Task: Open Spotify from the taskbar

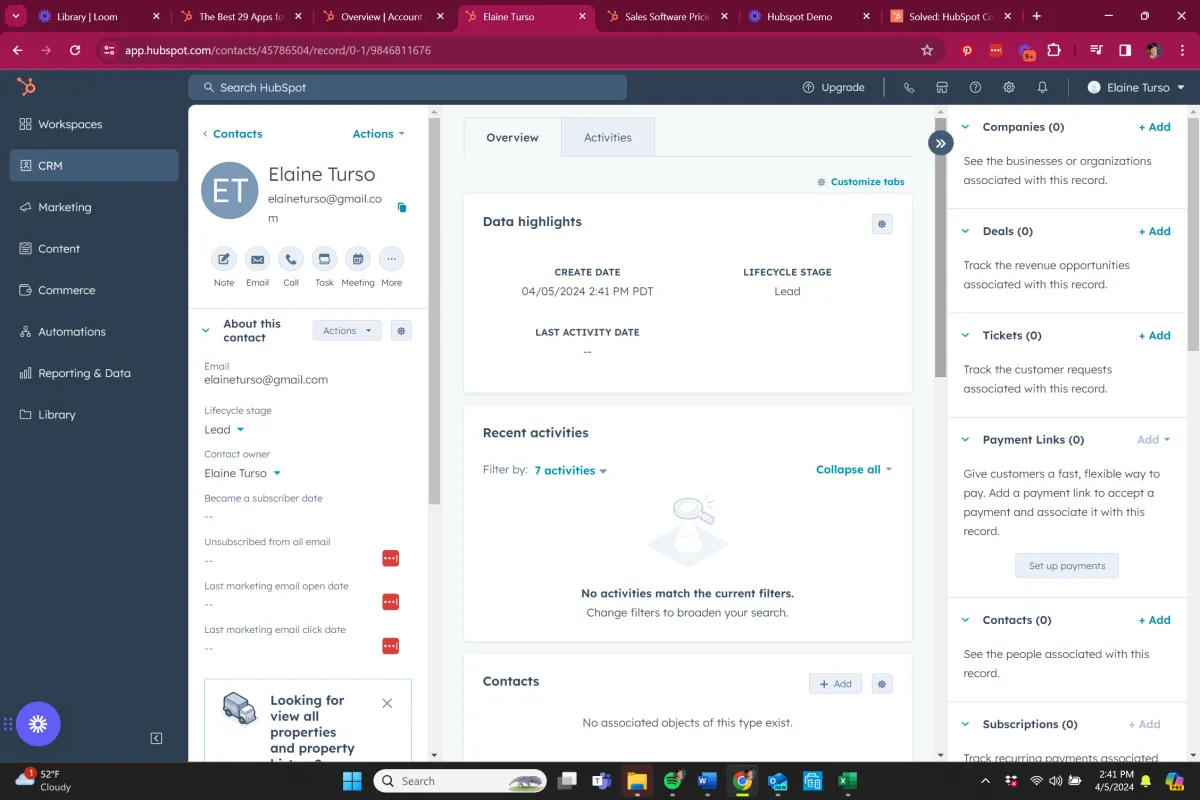Action: coord(673,781)
